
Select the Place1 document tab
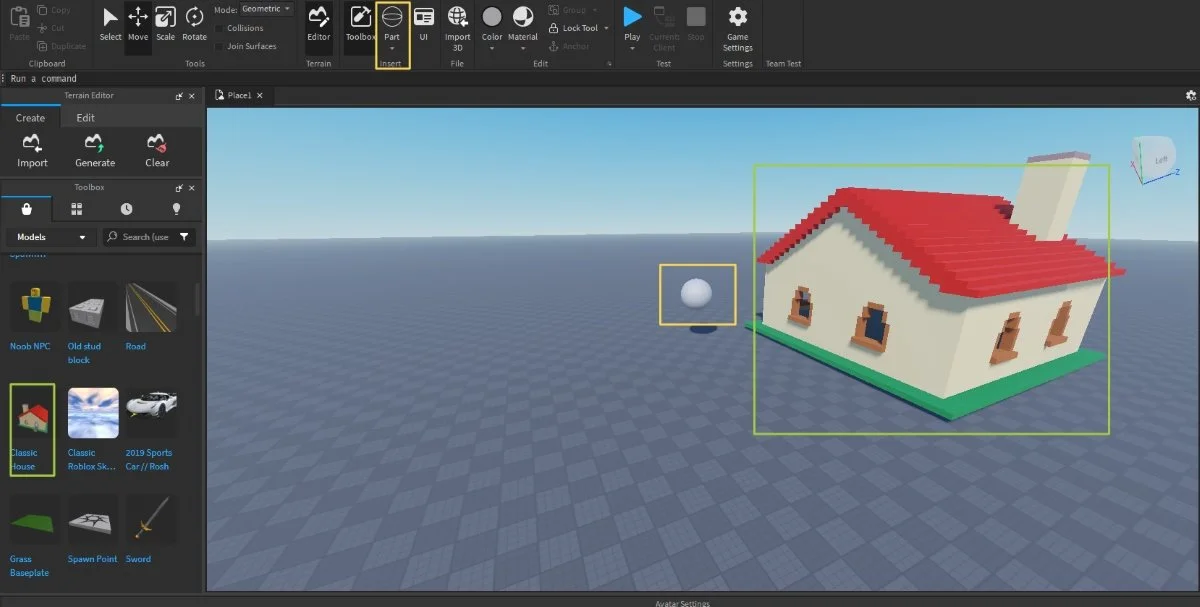238,96
